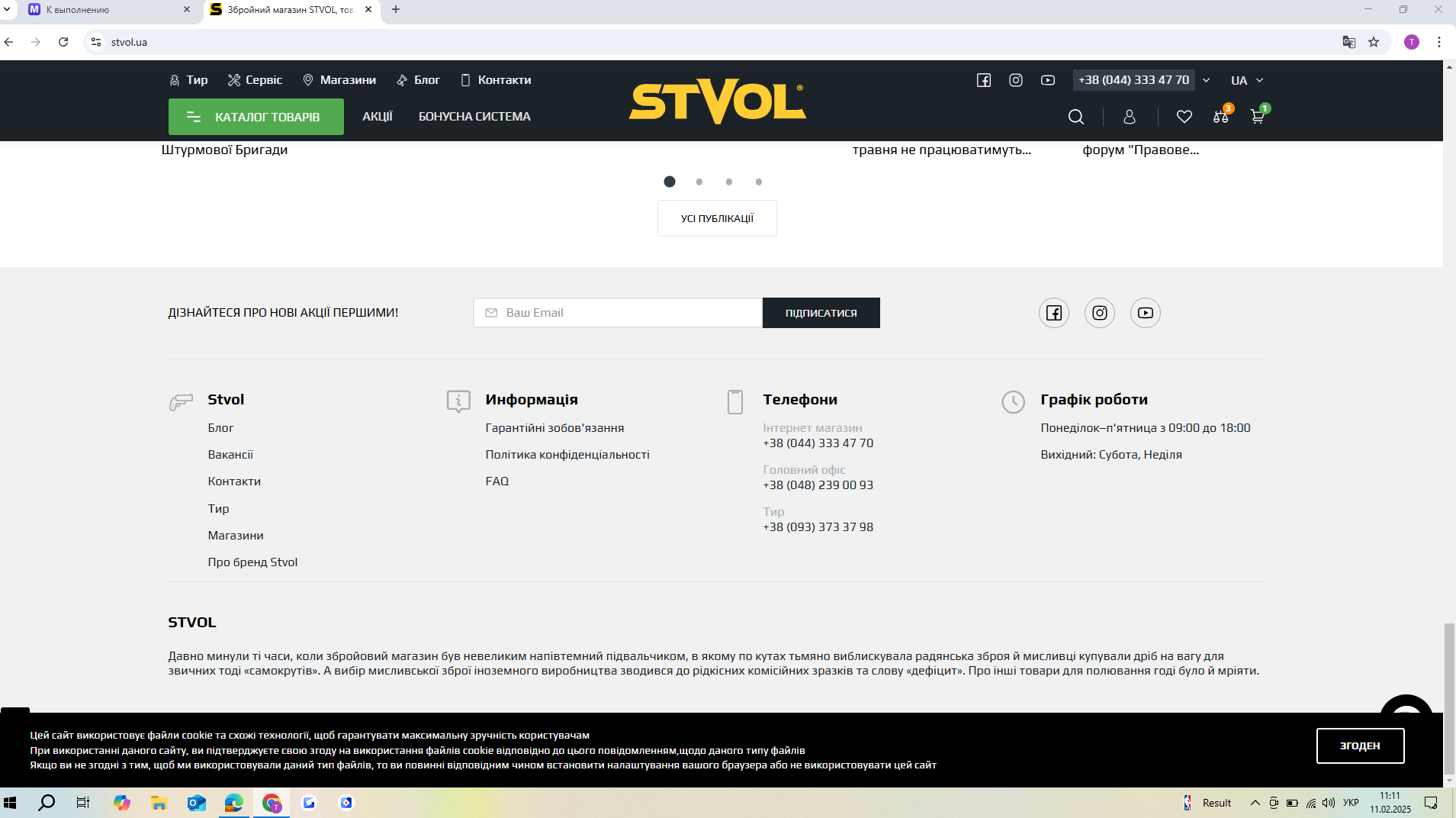
Task: Open the Windows Start menu
Action: click(10, 803)
